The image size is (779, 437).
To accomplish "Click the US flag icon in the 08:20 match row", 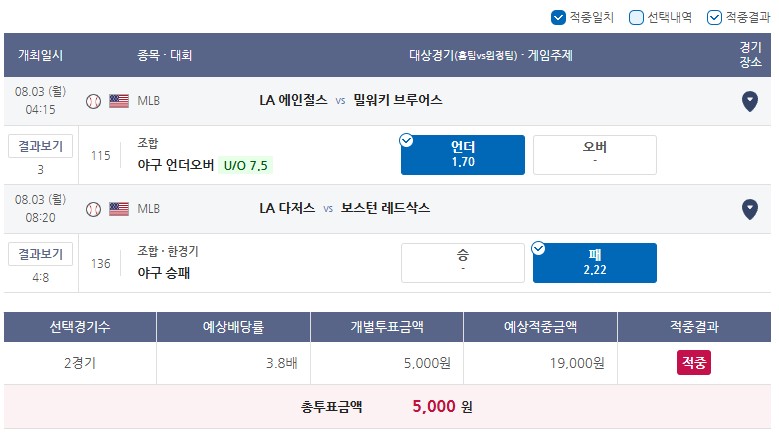I will point(119,209).
